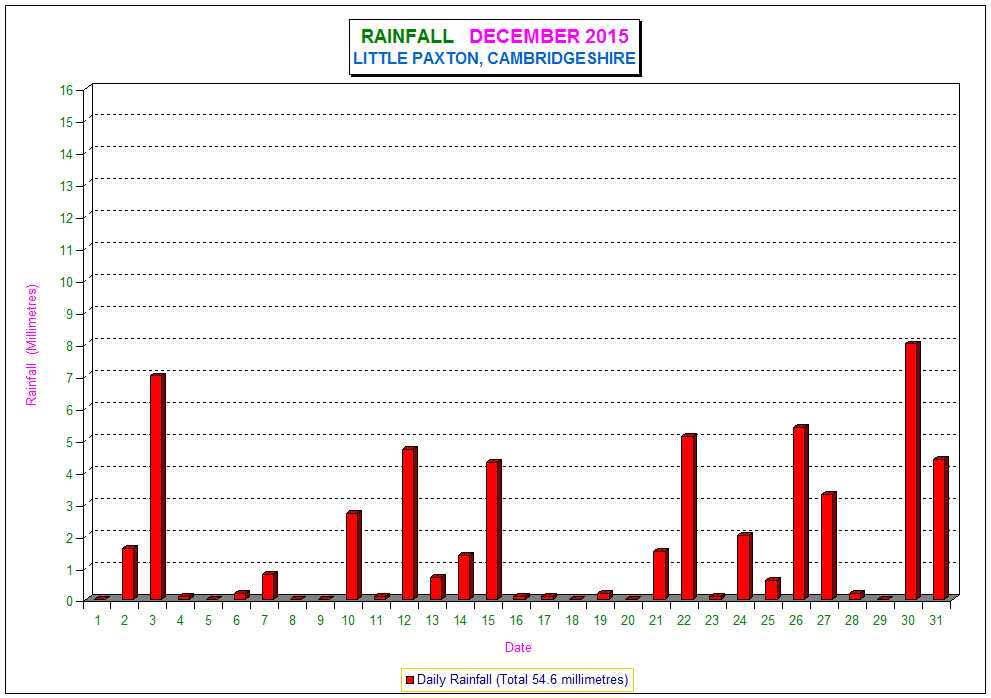
Task: Click the x-axis date label 20
Action: [x=628, y=620]
